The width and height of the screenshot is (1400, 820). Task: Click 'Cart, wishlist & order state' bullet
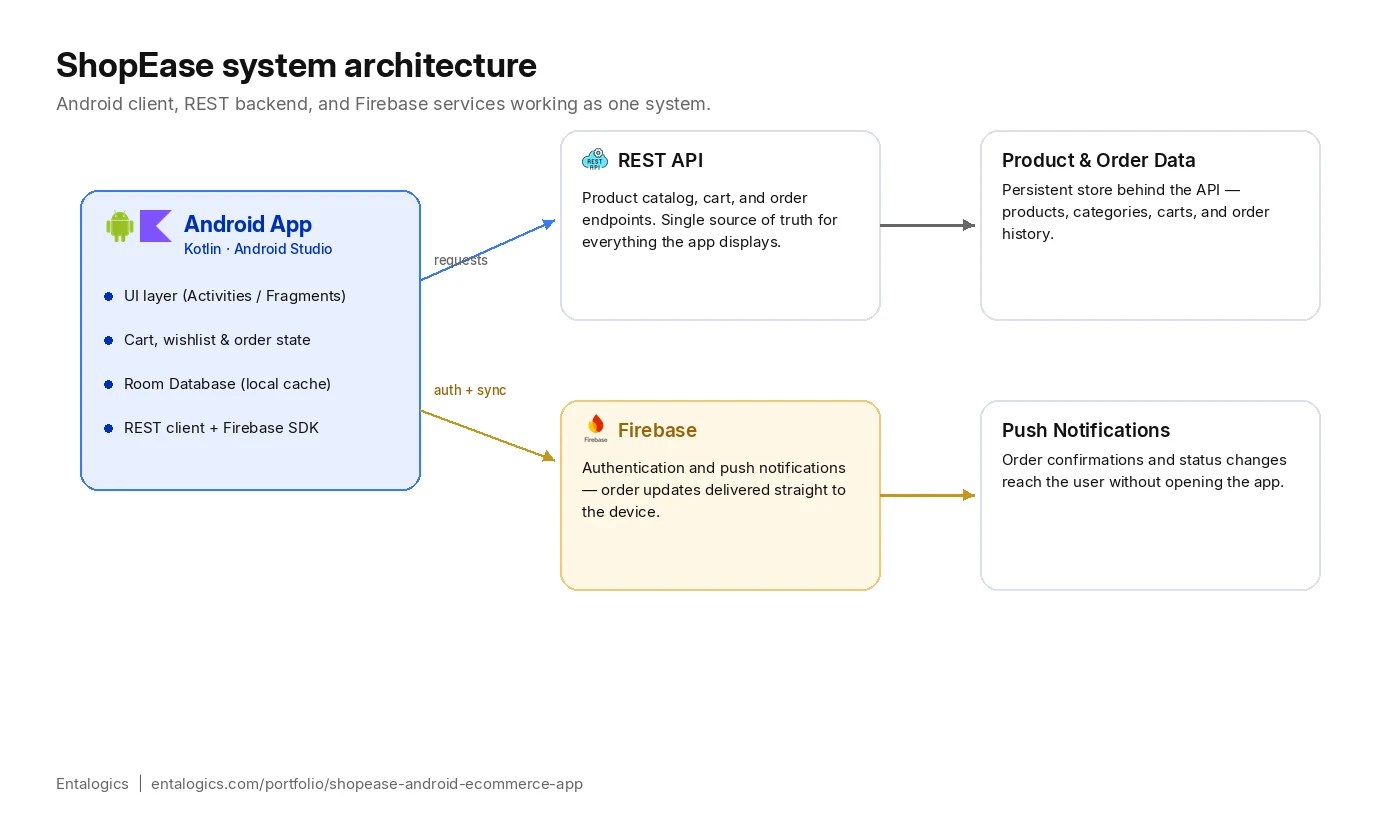pos(217,340)
